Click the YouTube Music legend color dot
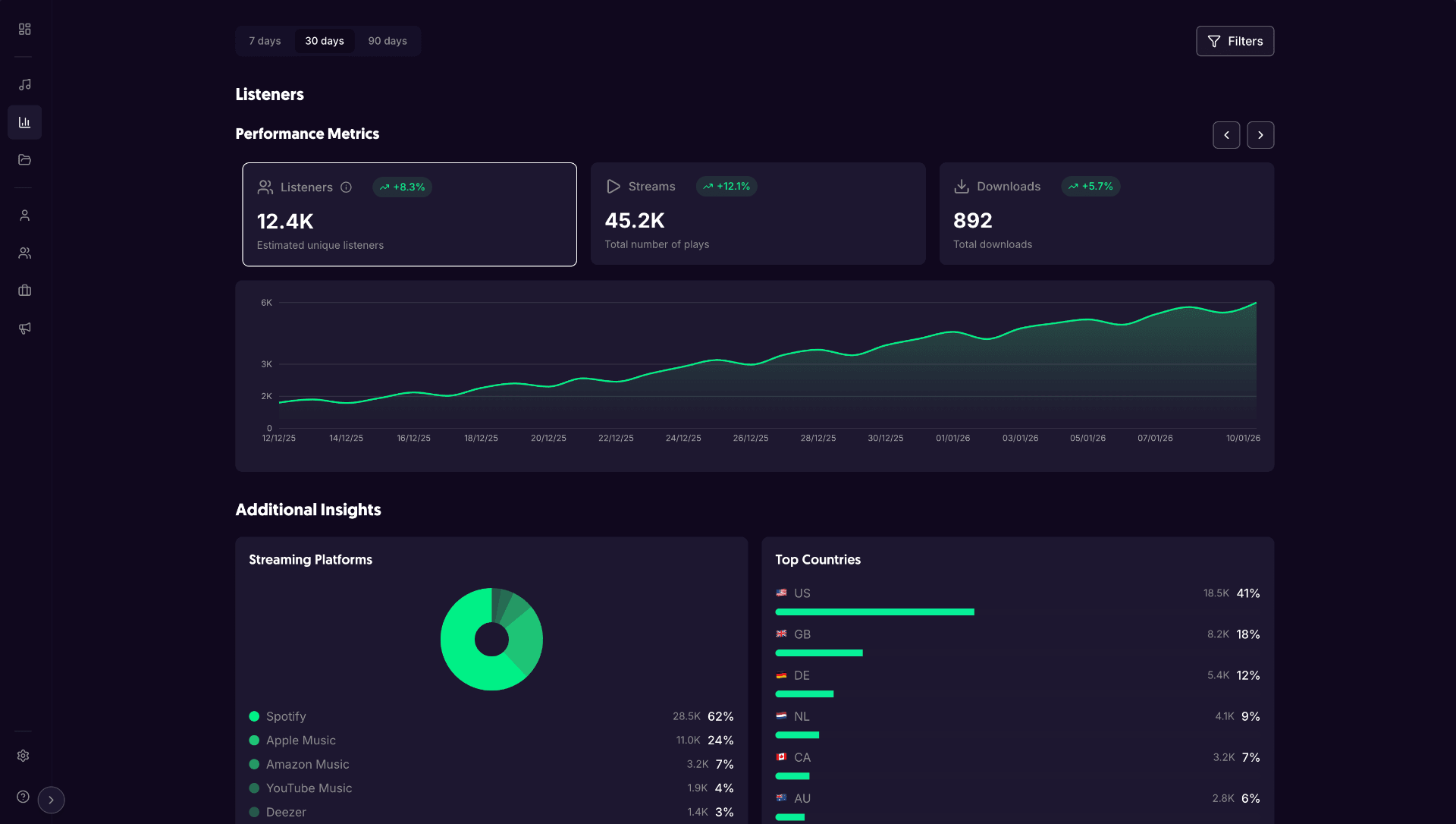1456x824 pixels. point(254,788)
